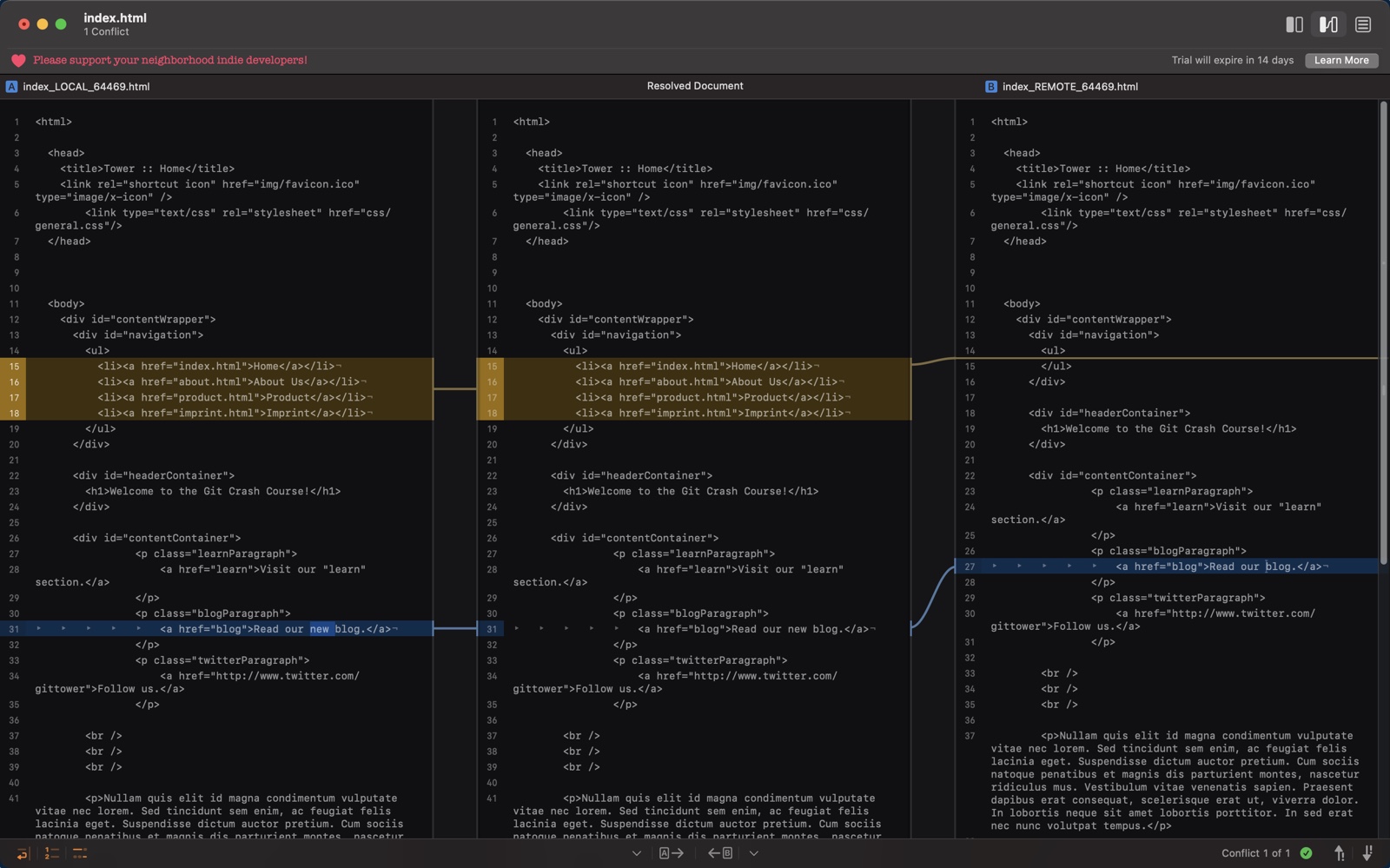Click the changes display icon in bottom toolbar
This screenshot has width=1390, height=868.
[x=78, y=852]
